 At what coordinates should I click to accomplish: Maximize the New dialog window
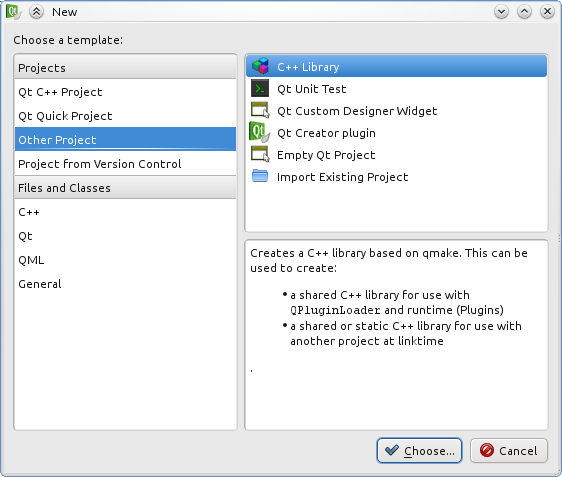(524, 12)
